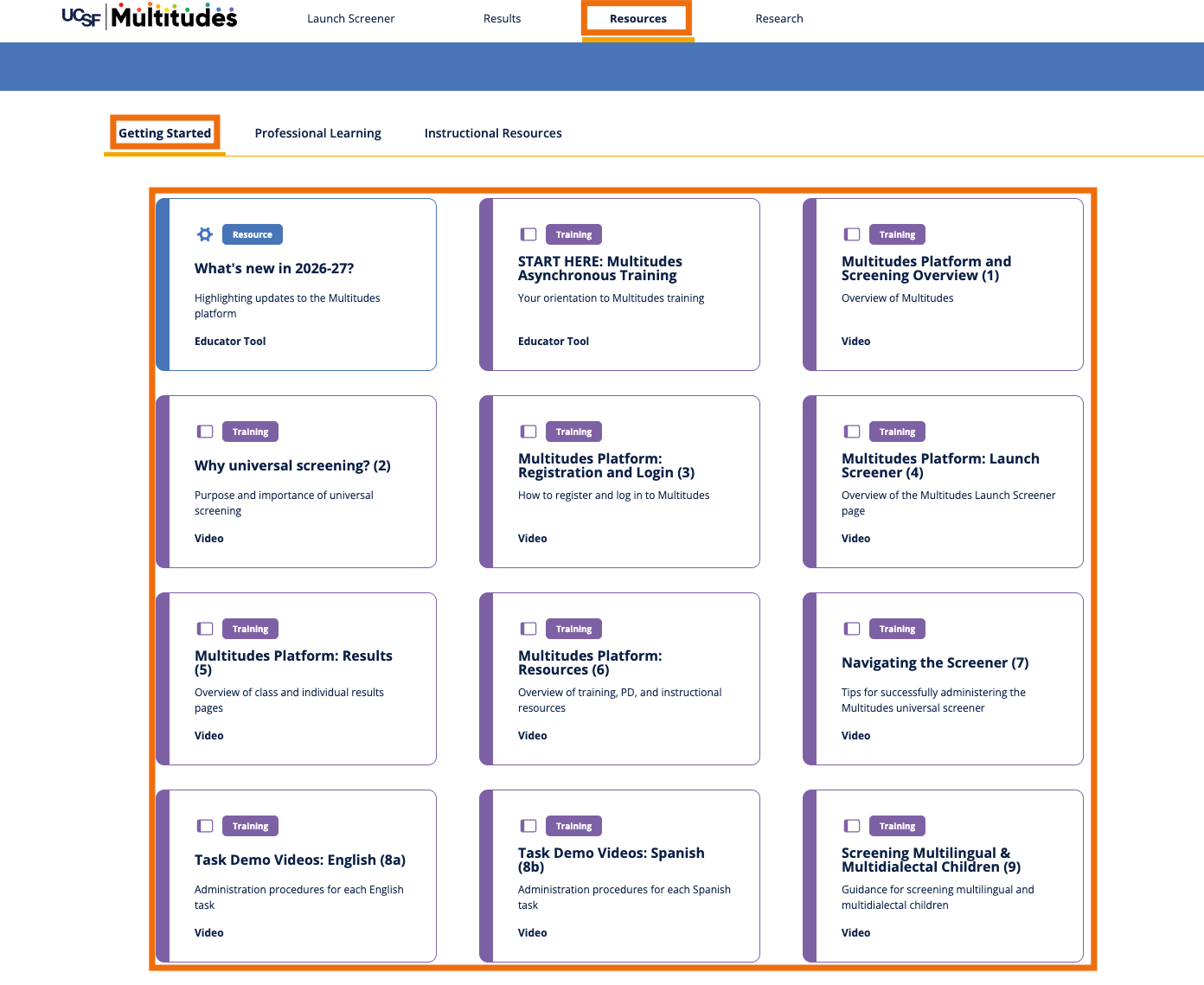
Task: Open START HERE: Multitudes Asynchronous Training
Action: coord(600,268)
